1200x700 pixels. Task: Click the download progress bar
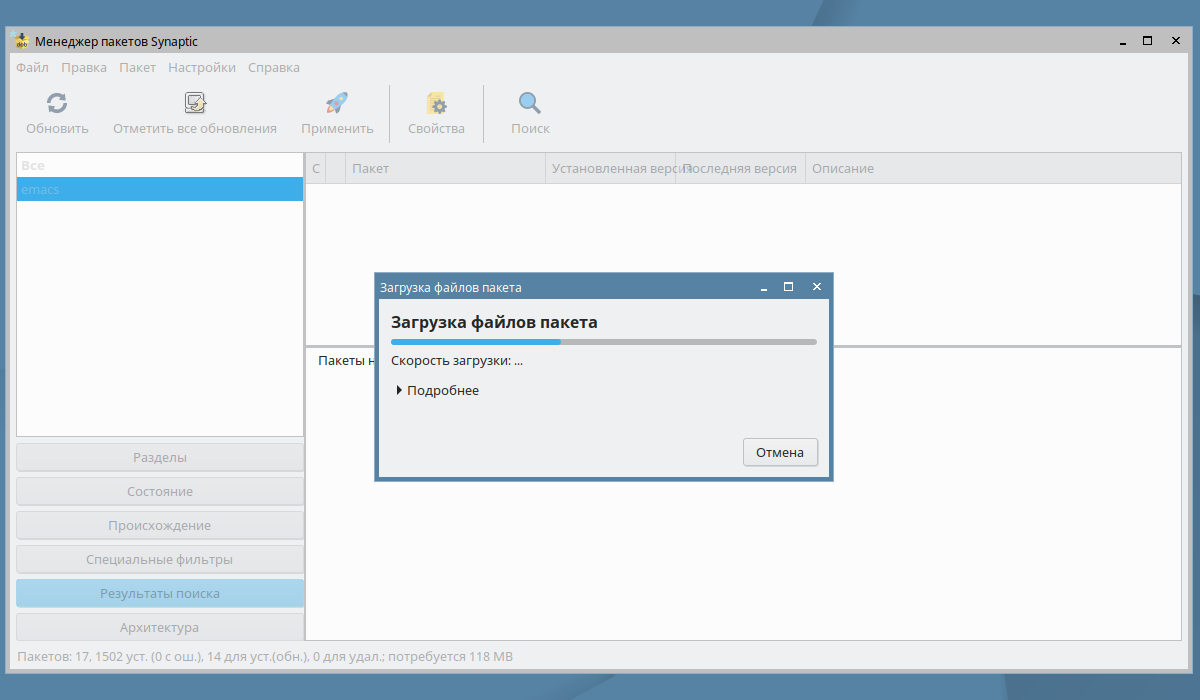point(603,342)
